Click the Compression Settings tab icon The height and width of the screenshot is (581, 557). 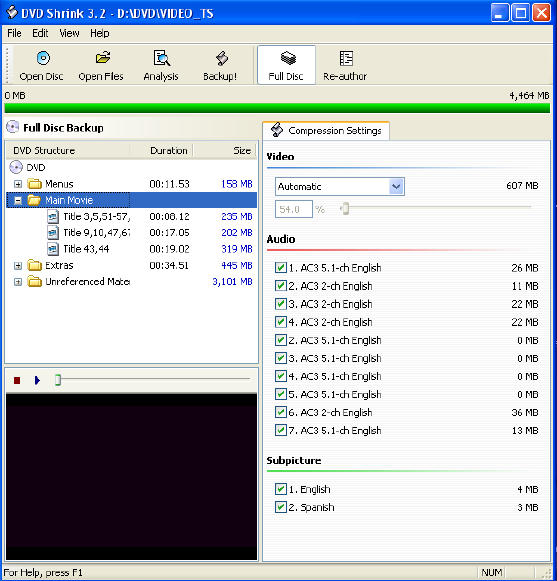pos(276,130)
